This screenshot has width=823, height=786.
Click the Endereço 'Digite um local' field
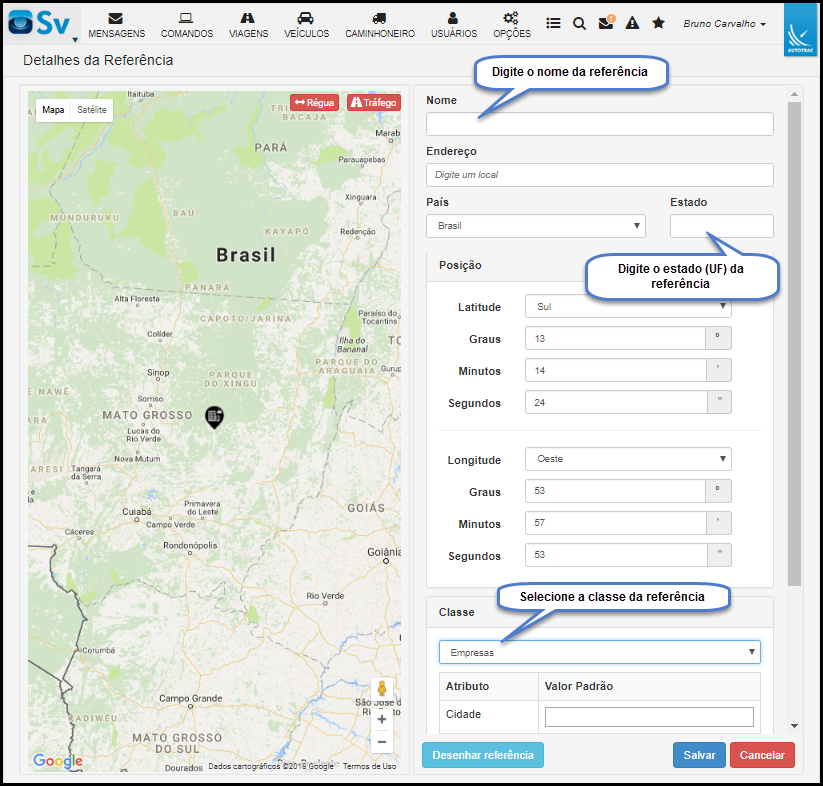click(x=599, y=175)
